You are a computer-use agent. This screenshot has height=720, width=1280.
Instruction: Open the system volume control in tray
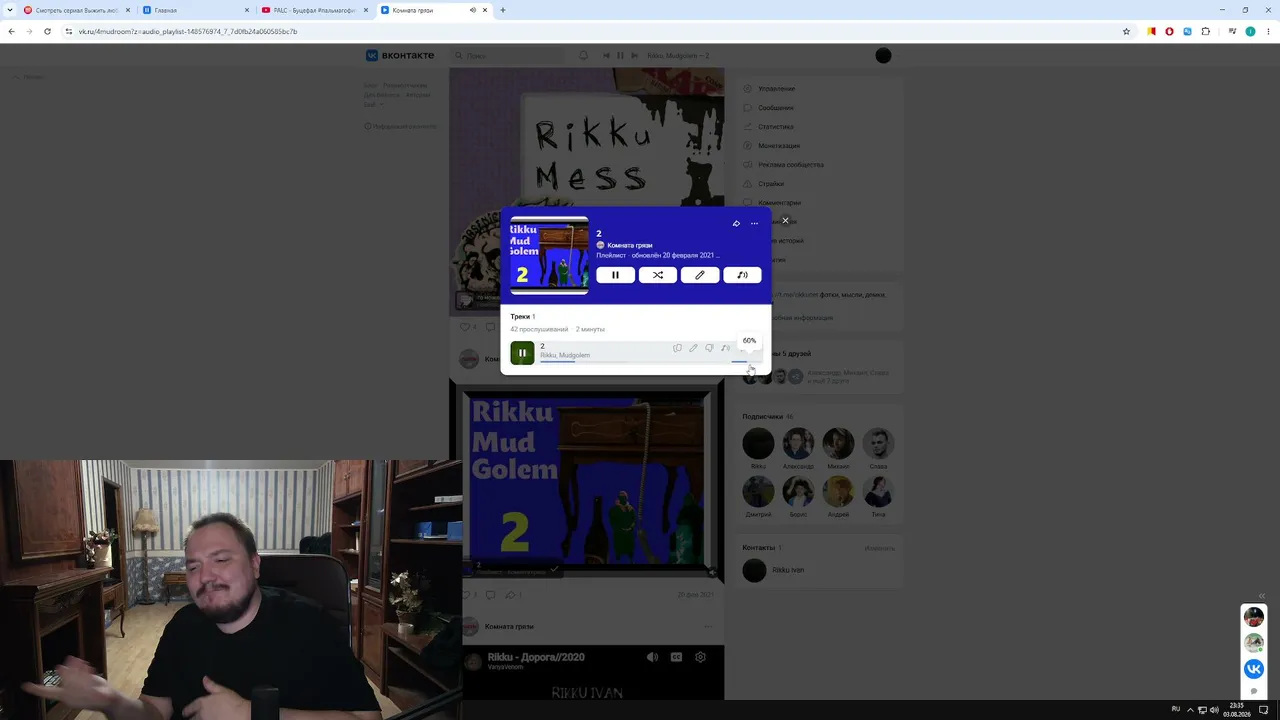click(x=1214, y=710)
